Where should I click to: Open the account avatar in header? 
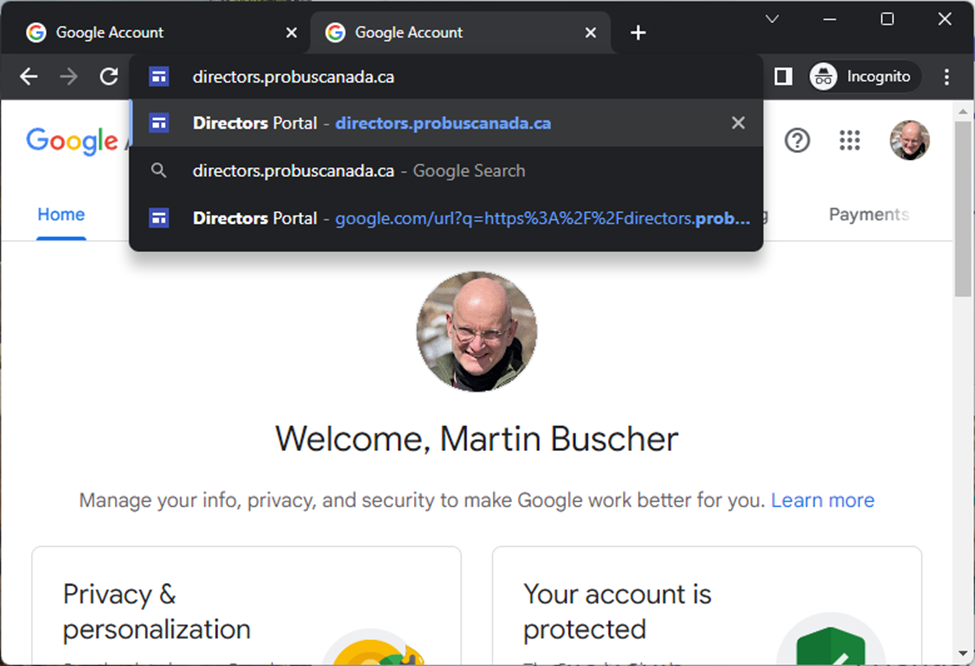click(x=909, y=140)
